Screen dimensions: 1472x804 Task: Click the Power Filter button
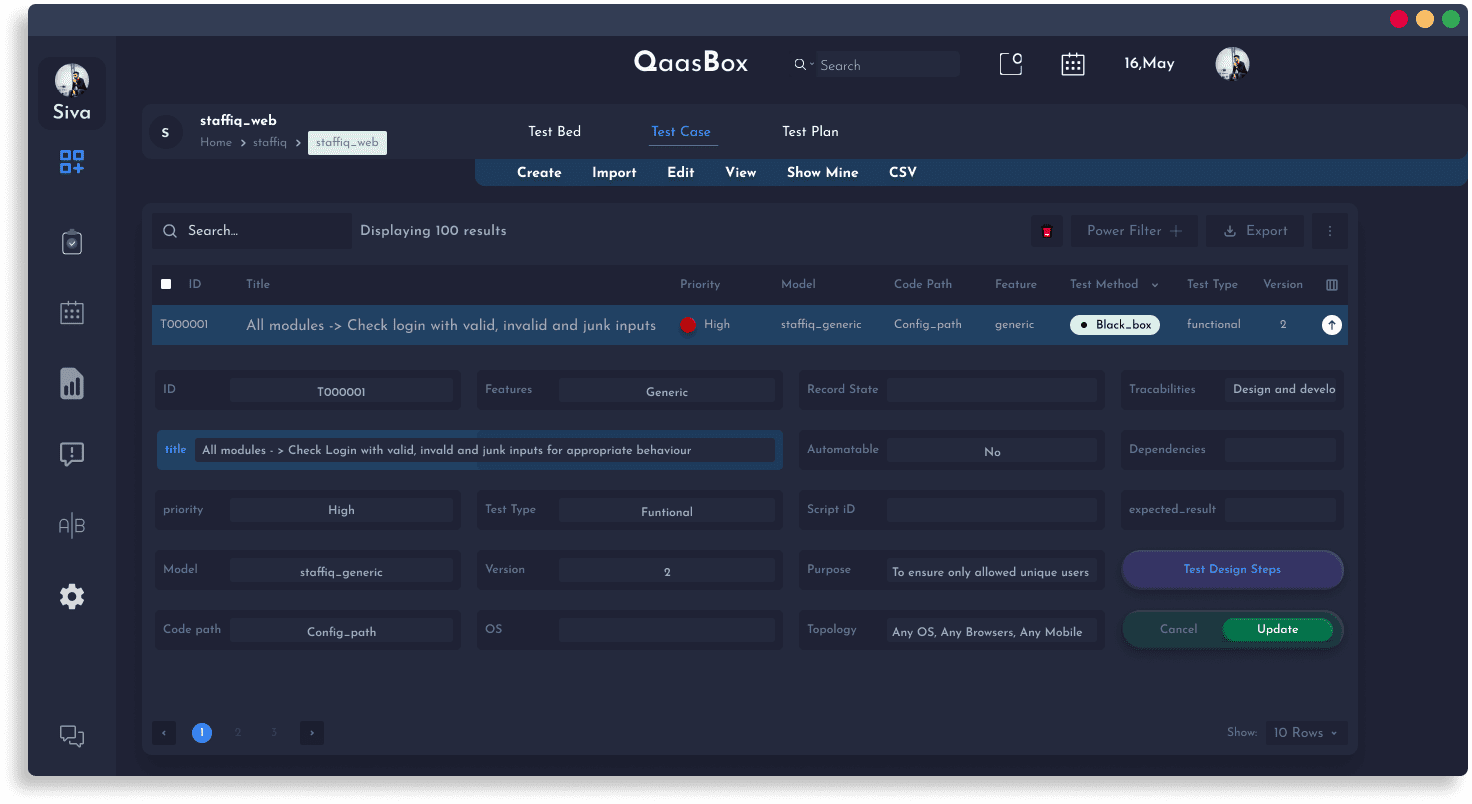tap(1134, 231)
